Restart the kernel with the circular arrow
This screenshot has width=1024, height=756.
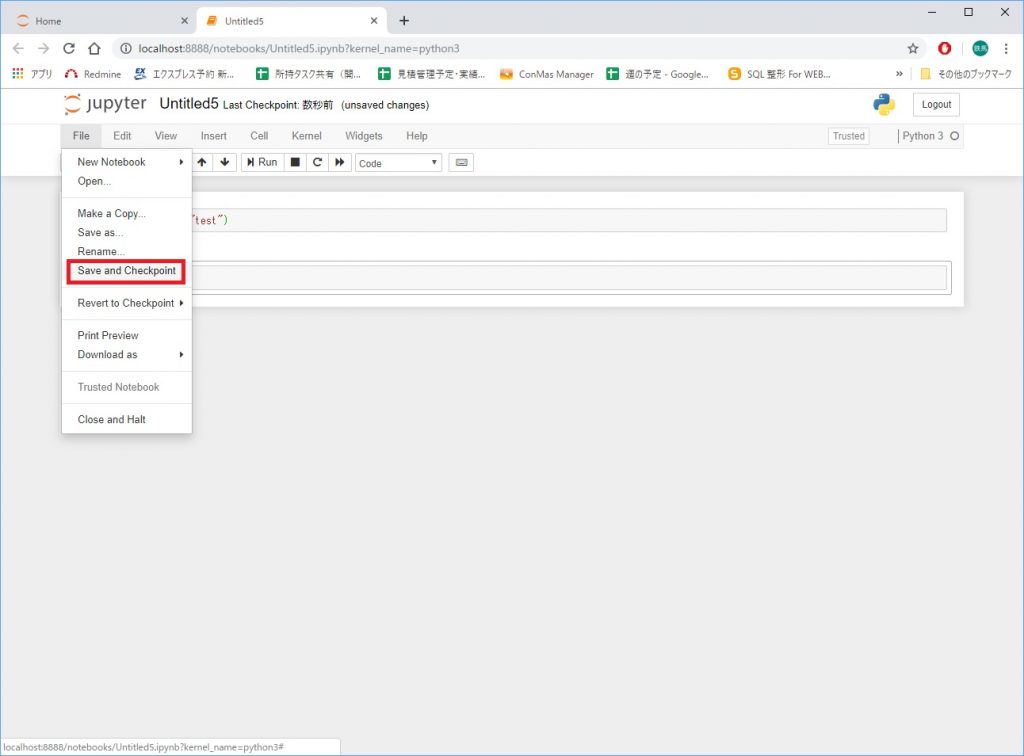pos(317,162)
